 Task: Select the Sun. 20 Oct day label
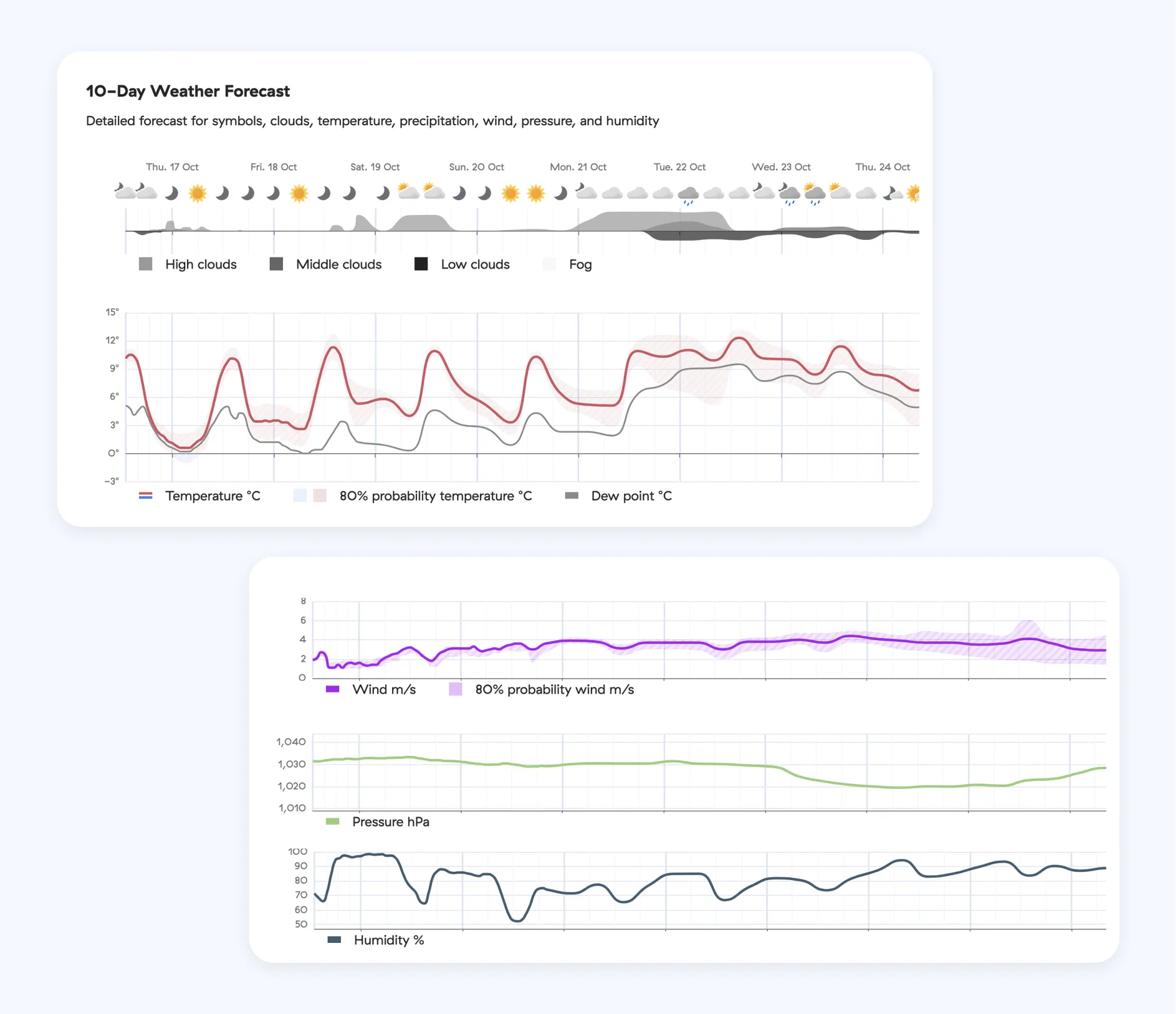point(476,167)
